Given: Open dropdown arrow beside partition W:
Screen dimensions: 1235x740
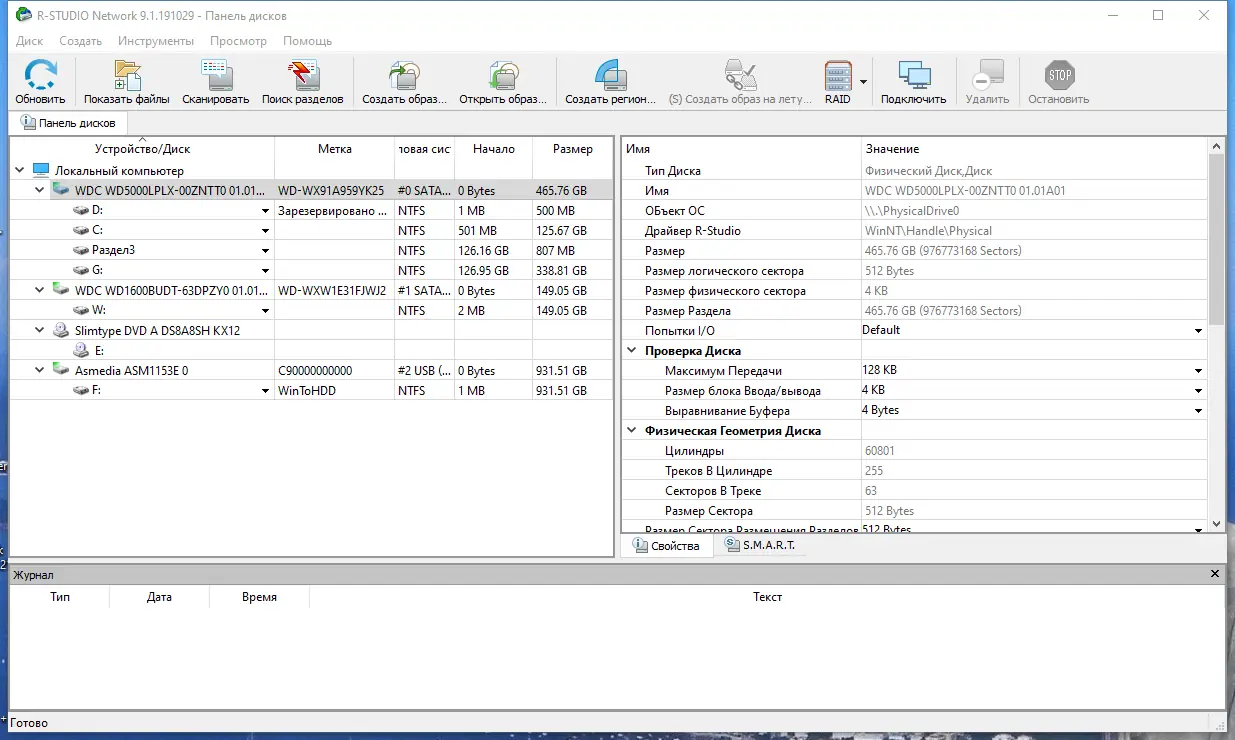Looking at the screenshot, I should 266,311.
